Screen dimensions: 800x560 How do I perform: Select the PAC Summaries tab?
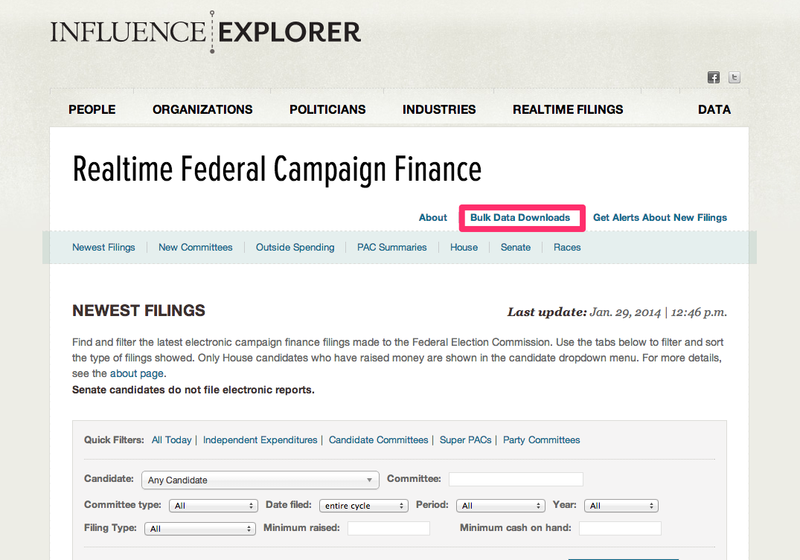click(x=392, y=247)
